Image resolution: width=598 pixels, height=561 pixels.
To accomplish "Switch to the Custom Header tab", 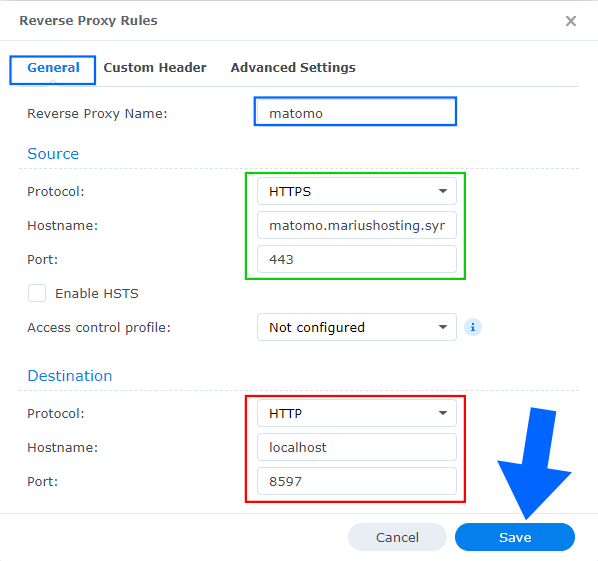I will [155, 68].
